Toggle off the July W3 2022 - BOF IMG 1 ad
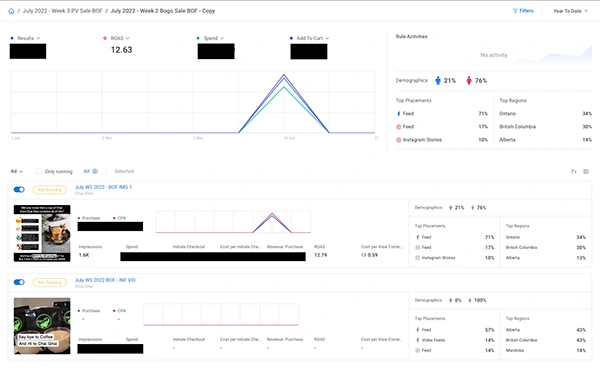Image resolution: width=600 pixels, height=373 pixels. (19, 189)
